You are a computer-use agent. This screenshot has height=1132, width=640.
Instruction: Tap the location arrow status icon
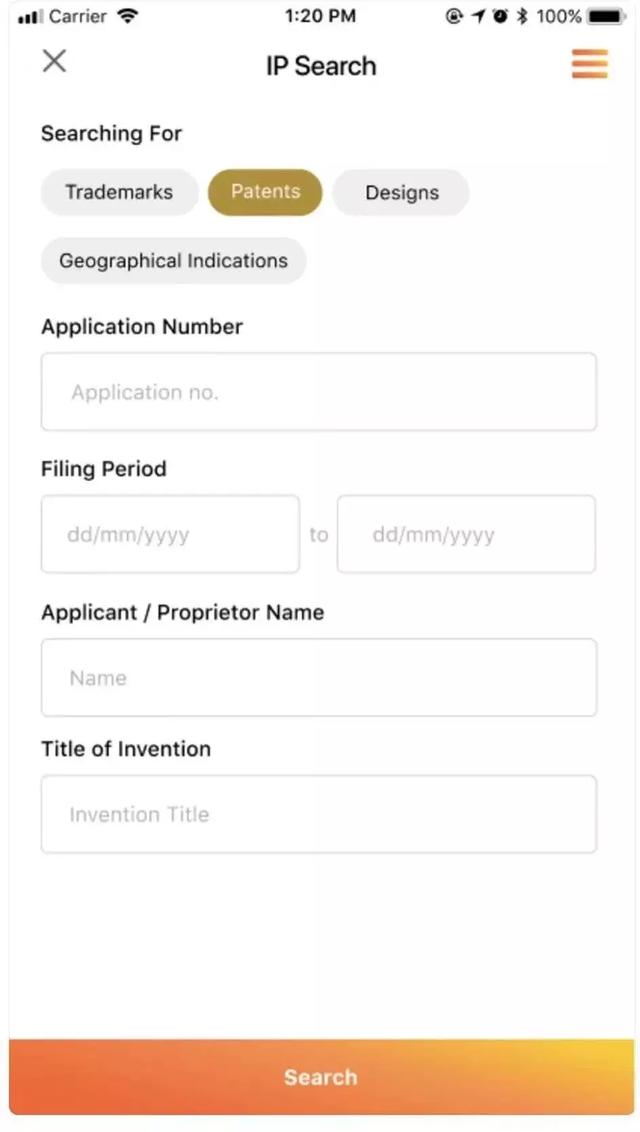(x=478, y=17)
